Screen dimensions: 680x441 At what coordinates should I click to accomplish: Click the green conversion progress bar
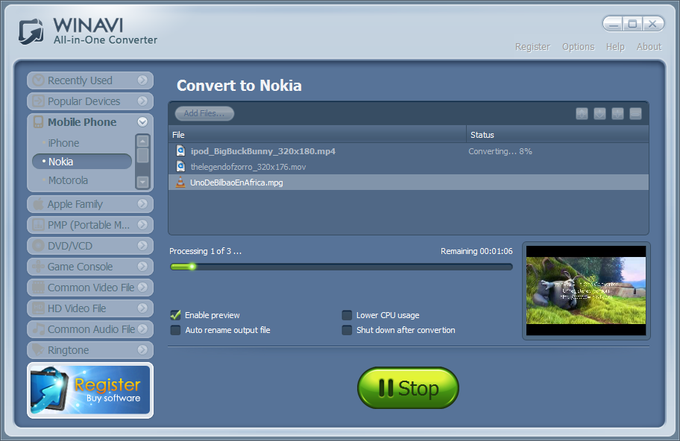pyautogui.click(x=341, y=267)
